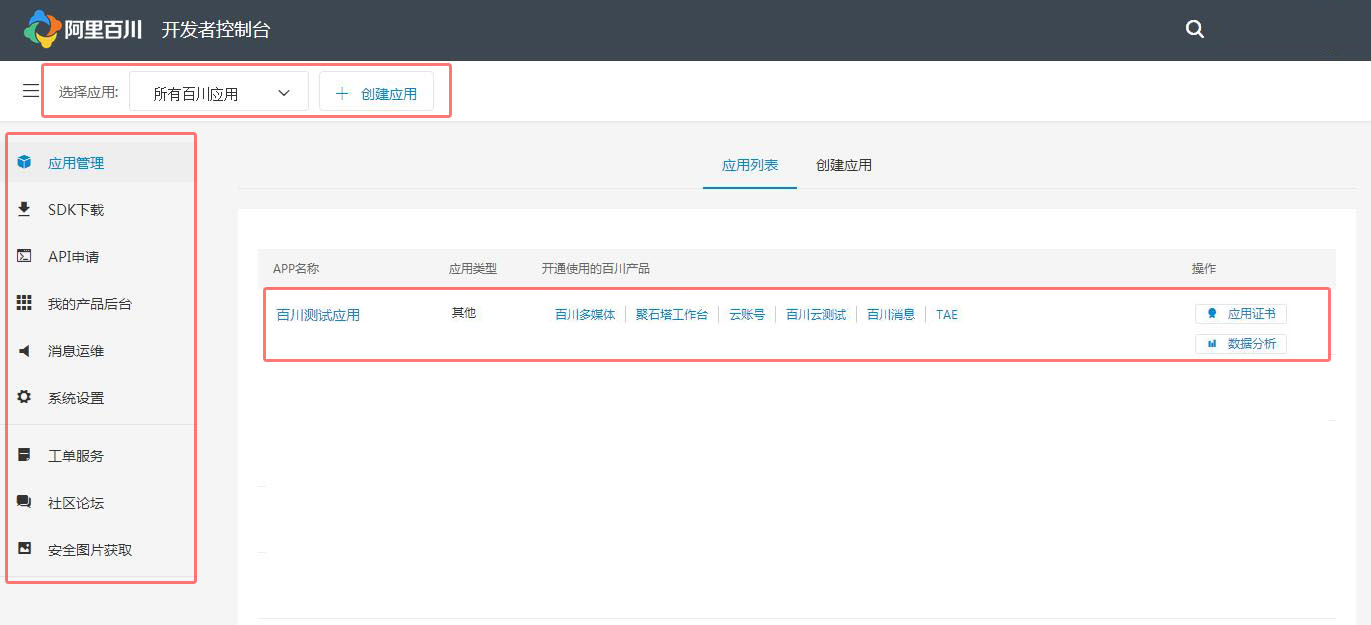Click the gear icon for 系统设置
This screenshot has height=625, width=1371.
[24, 397]
